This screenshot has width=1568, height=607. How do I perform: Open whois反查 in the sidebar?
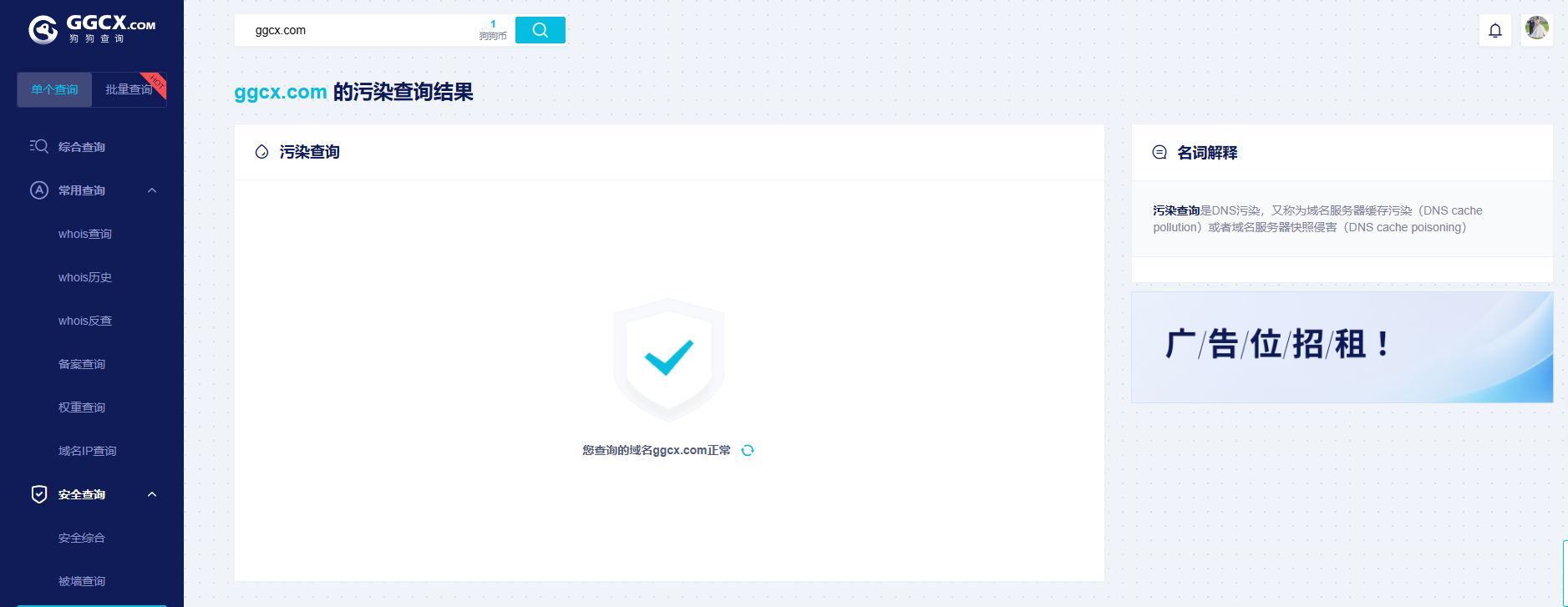(x=85, y=321)
